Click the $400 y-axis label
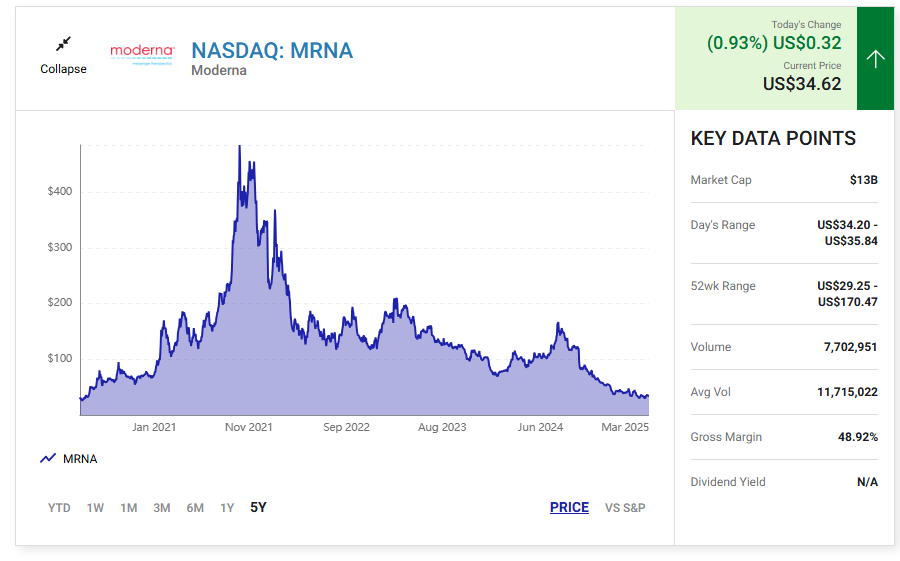Viewport: 900px width, 561px height. point(60,192)
